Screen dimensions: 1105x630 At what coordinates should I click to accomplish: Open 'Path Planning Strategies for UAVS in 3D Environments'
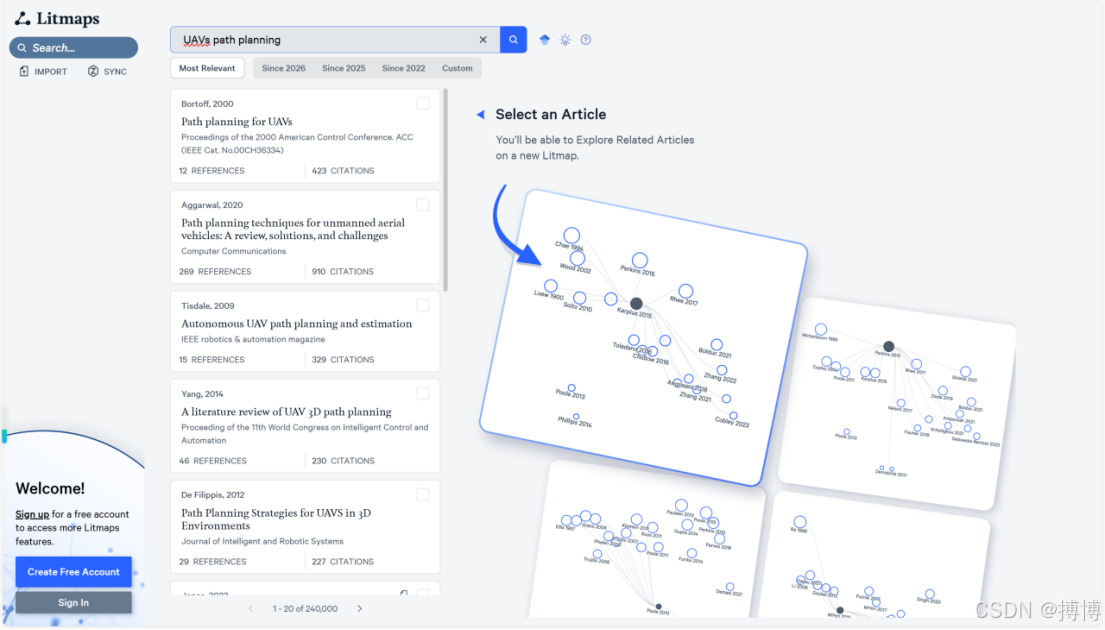[x=276, y=519]
